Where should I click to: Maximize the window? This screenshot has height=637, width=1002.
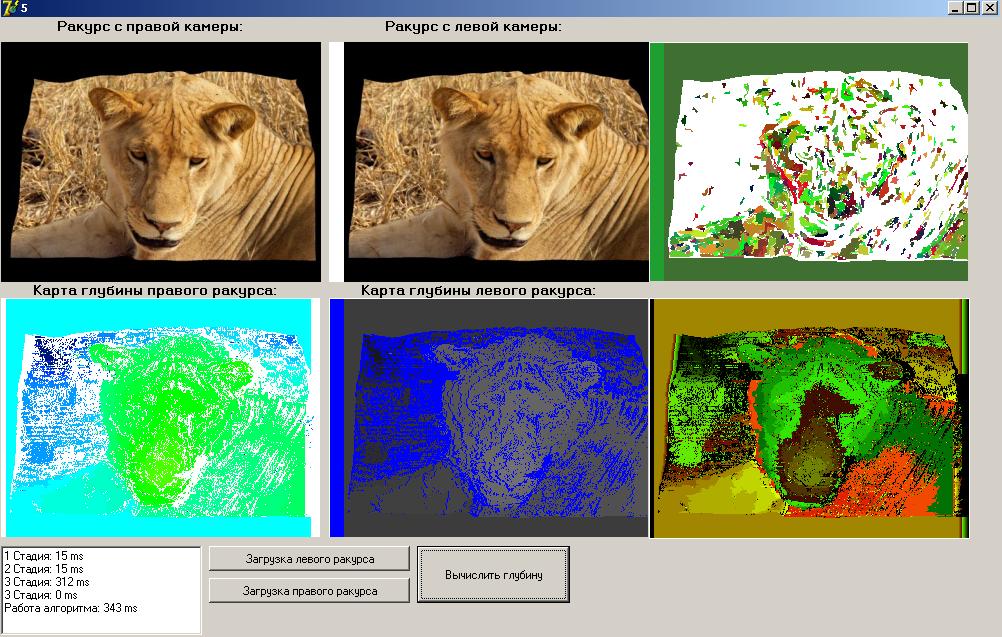pyautogui.click(x=971, y=8)
